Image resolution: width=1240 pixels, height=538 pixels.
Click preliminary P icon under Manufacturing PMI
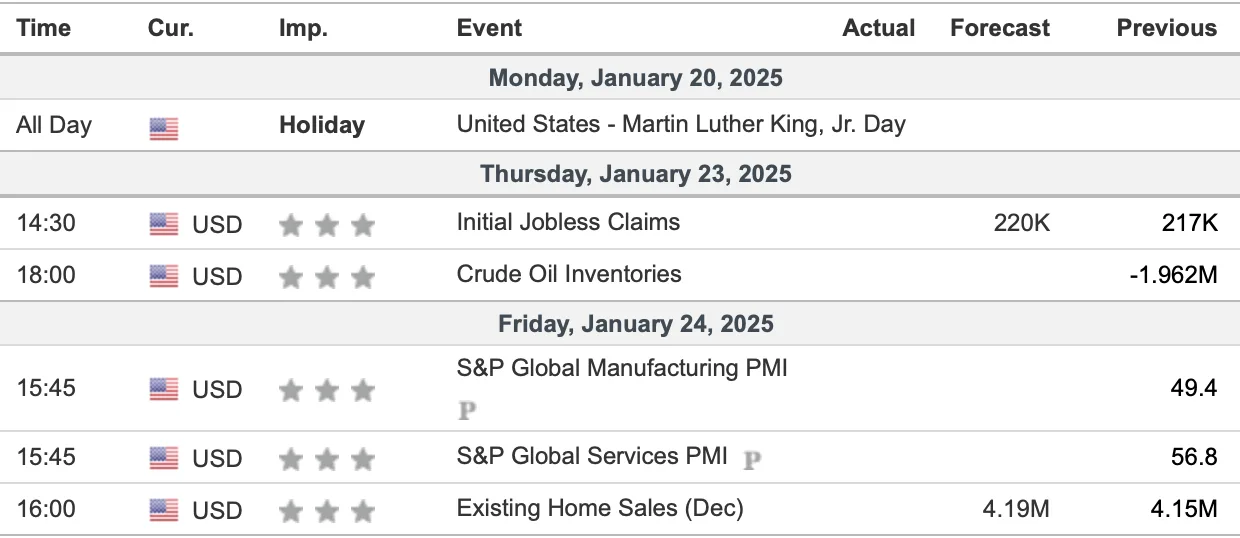pos(465,411)
